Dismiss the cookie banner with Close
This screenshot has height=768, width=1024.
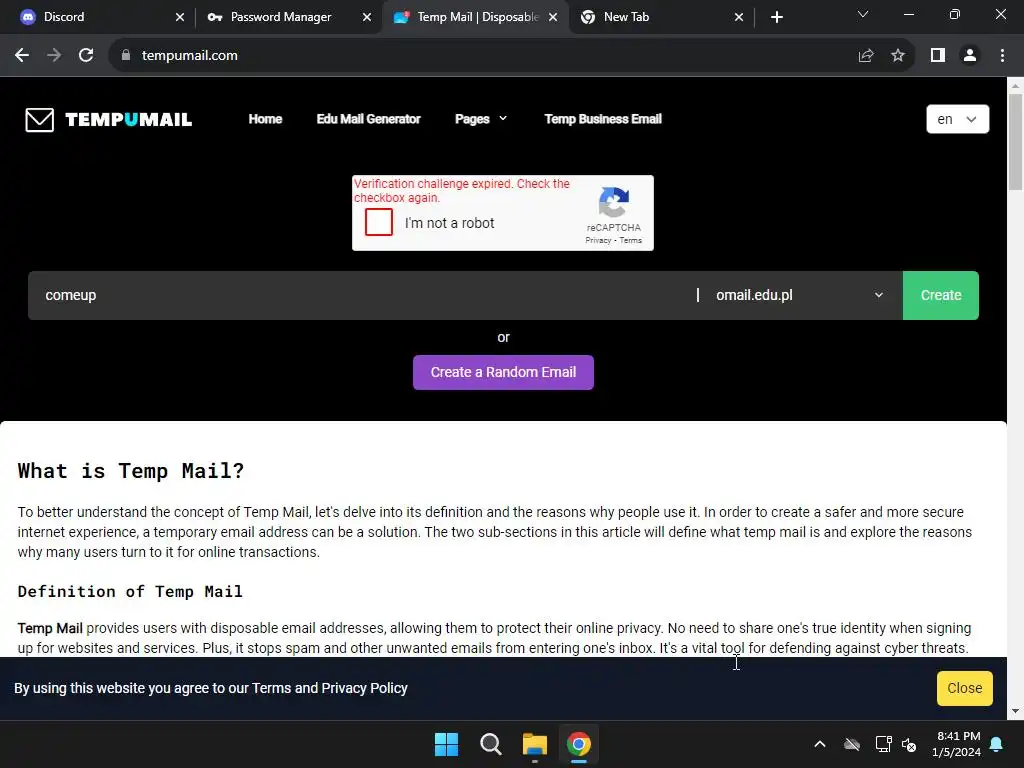[x=965, y=688]
